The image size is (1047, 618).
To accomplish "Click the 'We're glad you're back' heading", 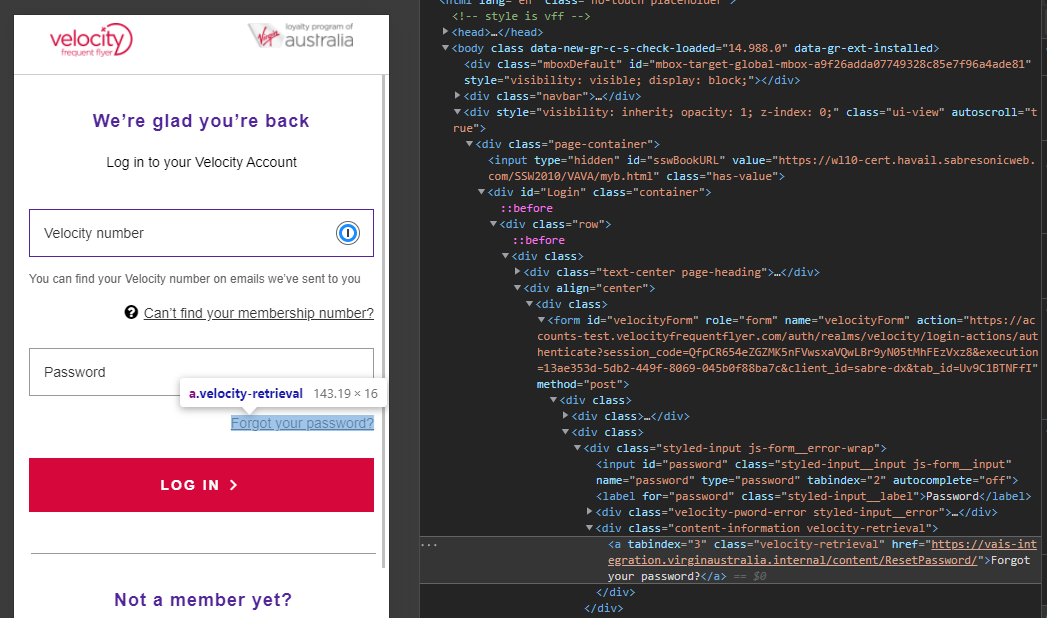I will (x=201, y=121).
